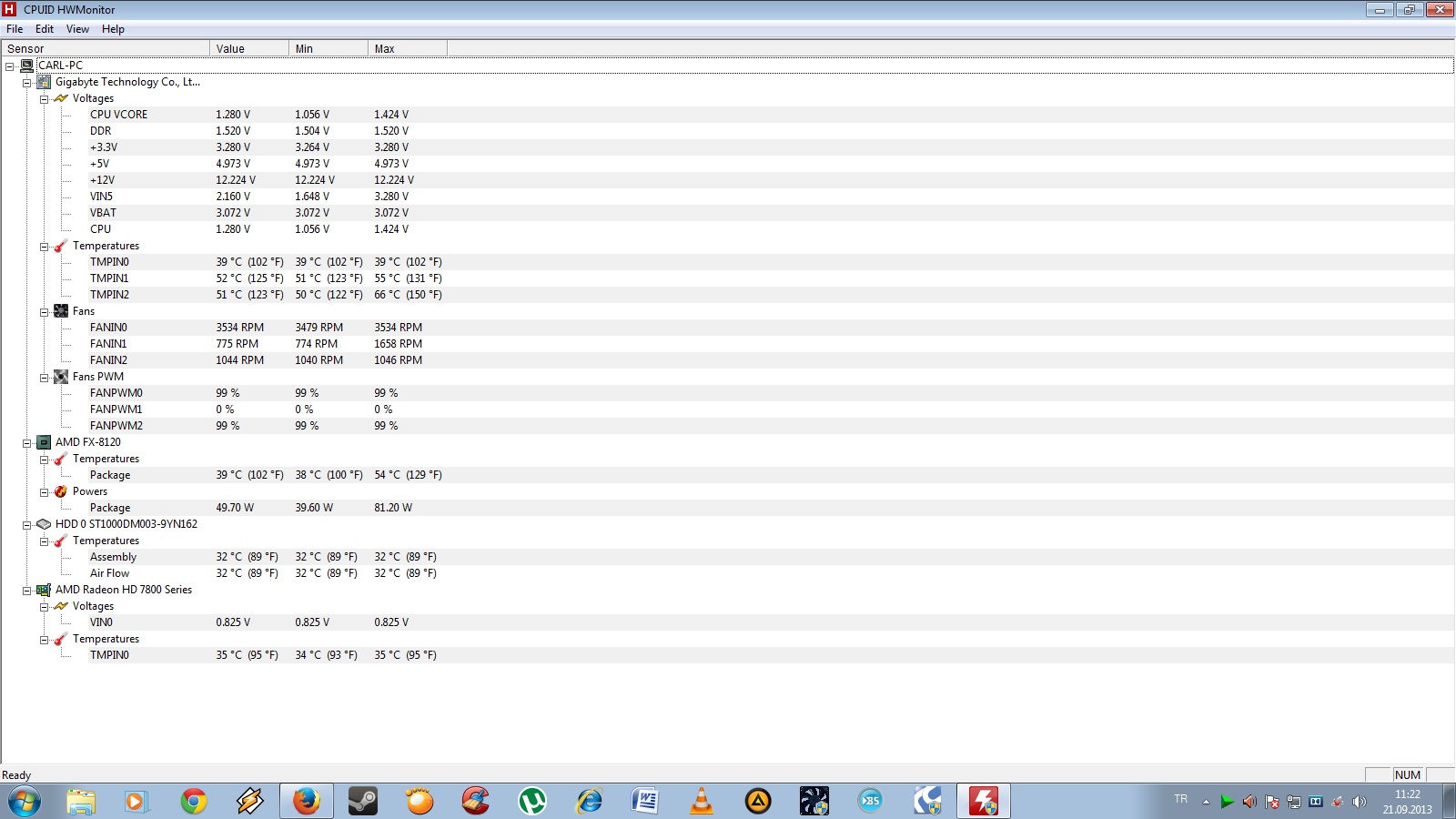Click the Radeon Temperatures thermometer icon

61,639
